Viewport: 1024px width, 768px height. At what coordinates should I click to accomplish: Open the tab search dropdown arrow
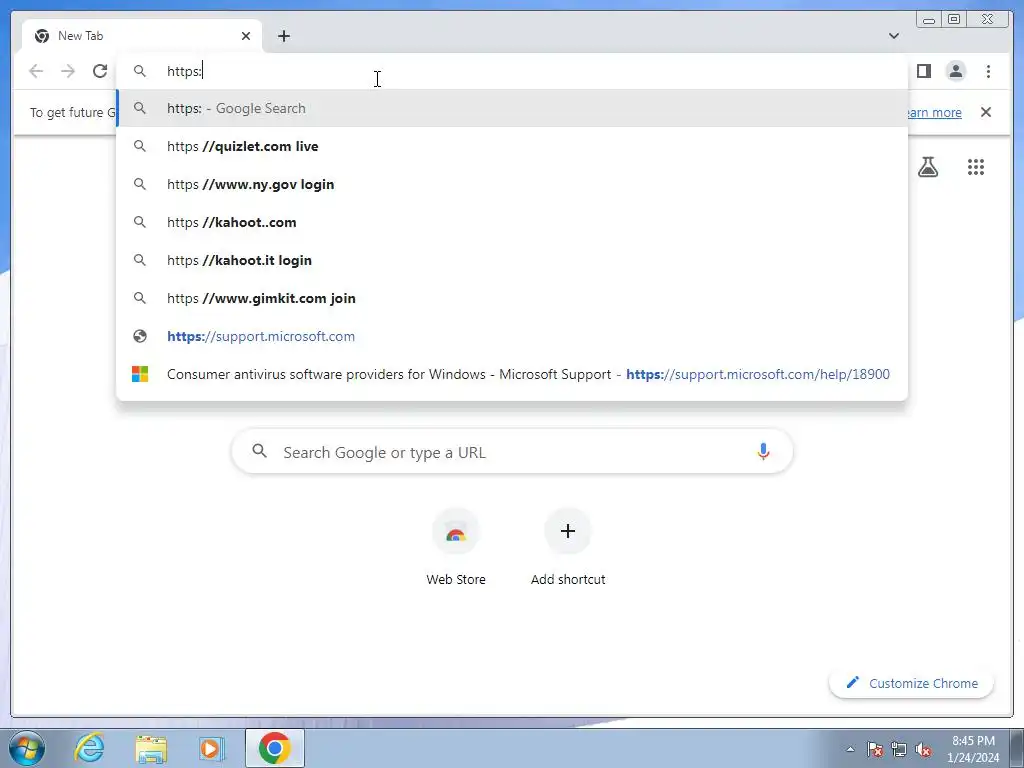coord(893,36)
